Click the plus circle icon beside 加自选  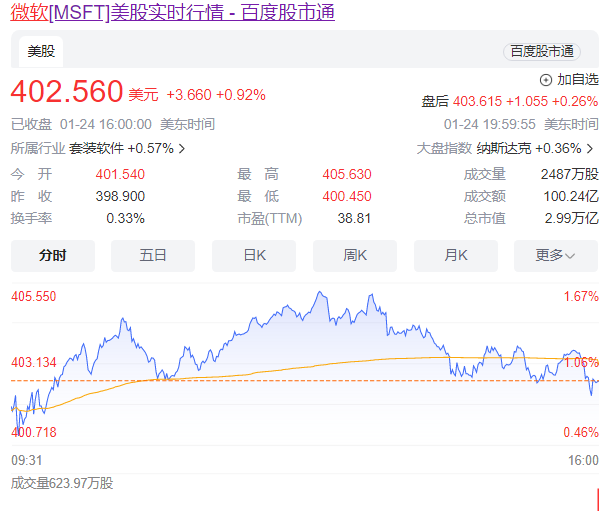pos(546,80)
